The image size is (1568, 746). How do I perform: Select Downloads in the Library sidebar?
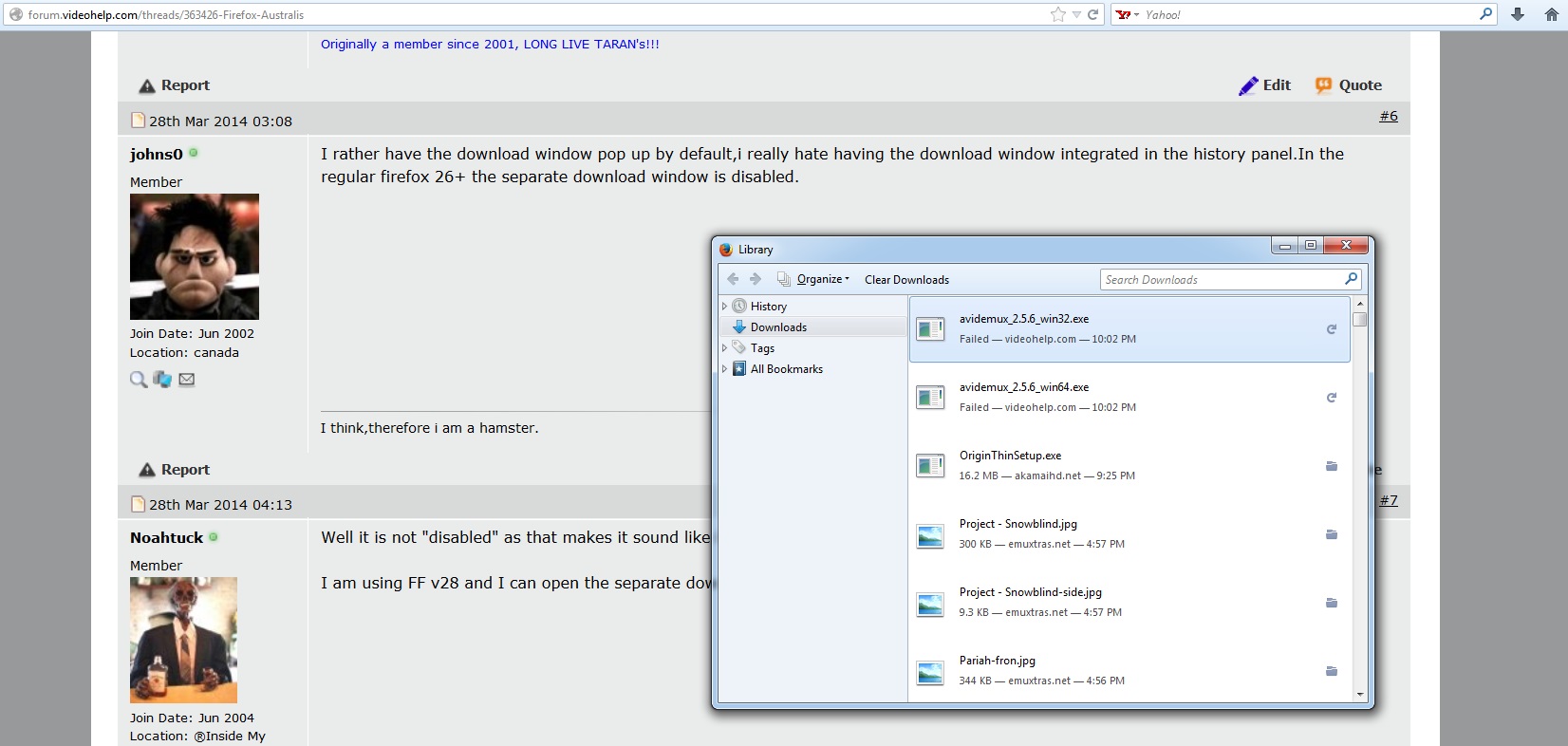coord(778,327)
